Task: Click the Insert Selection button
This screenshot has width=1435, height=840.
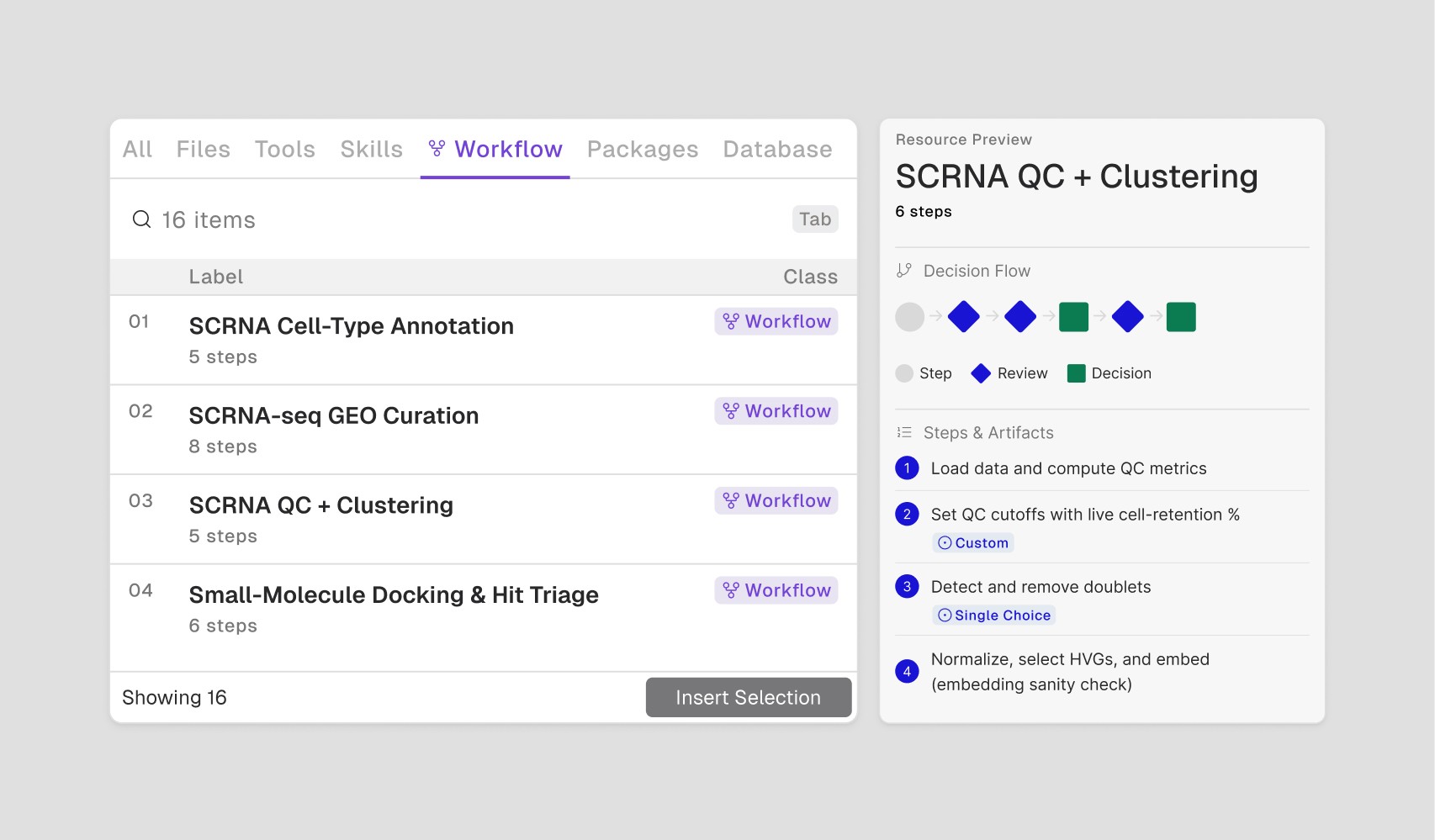Action: pos(749,697)
